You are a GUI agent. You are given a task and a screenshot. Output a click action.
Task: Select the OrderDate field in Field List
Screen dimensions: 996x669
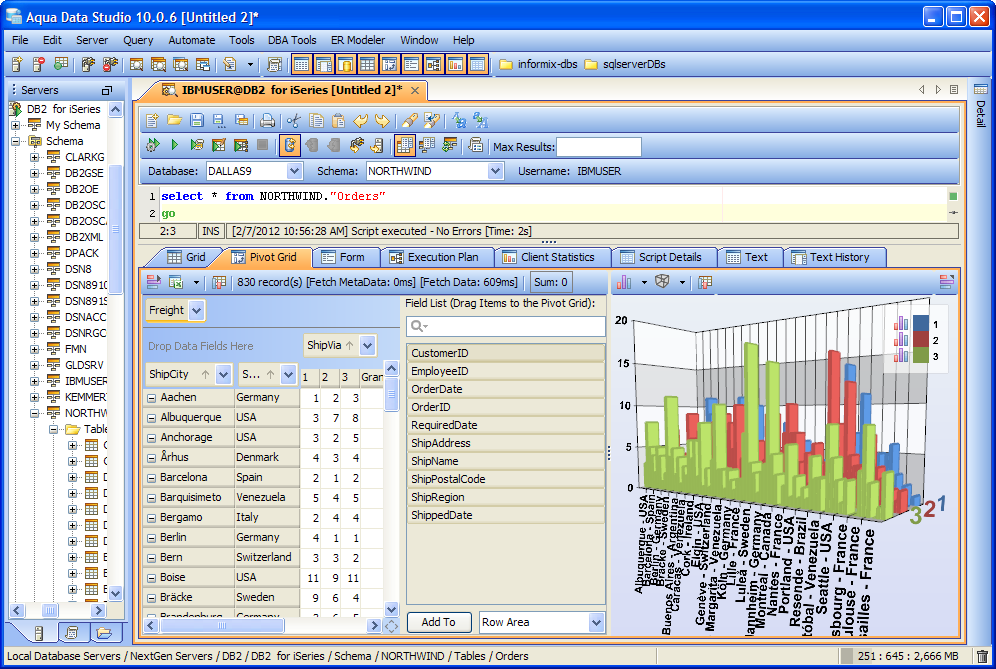(506, 389)
